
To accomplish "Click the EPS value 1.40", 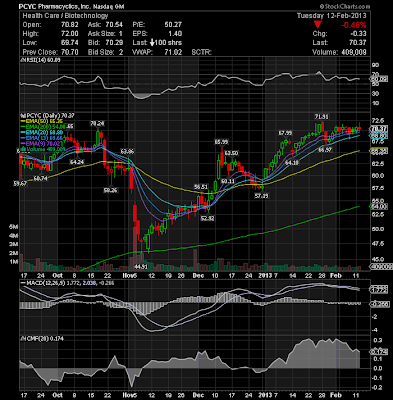I will (175, 34).
